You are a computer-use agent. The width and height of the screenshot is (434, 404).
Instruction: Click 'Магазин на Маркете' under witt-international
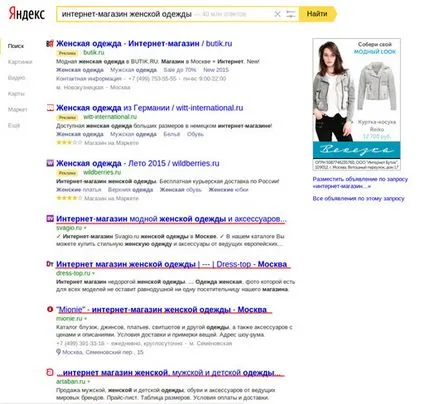[x=111, y=143]
